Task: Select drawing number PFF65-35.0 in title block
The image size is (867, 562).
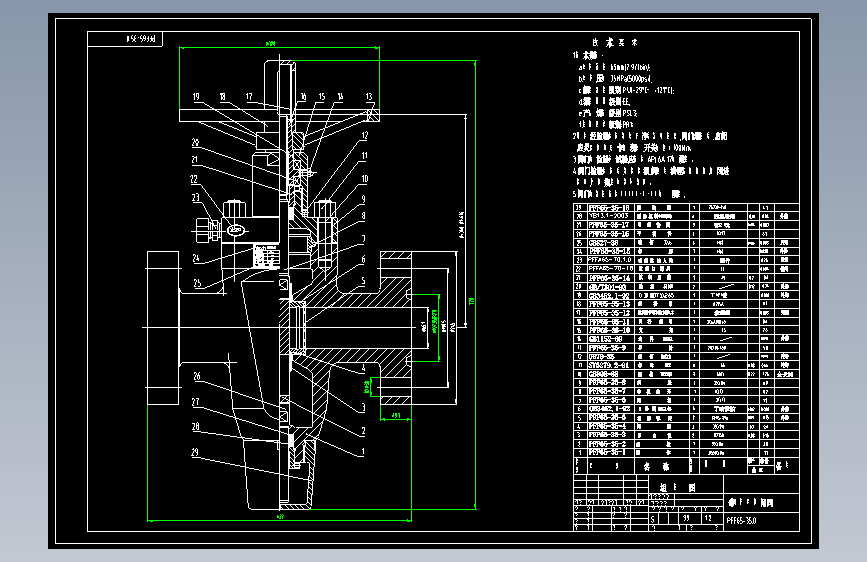Action: pos(741,521)
